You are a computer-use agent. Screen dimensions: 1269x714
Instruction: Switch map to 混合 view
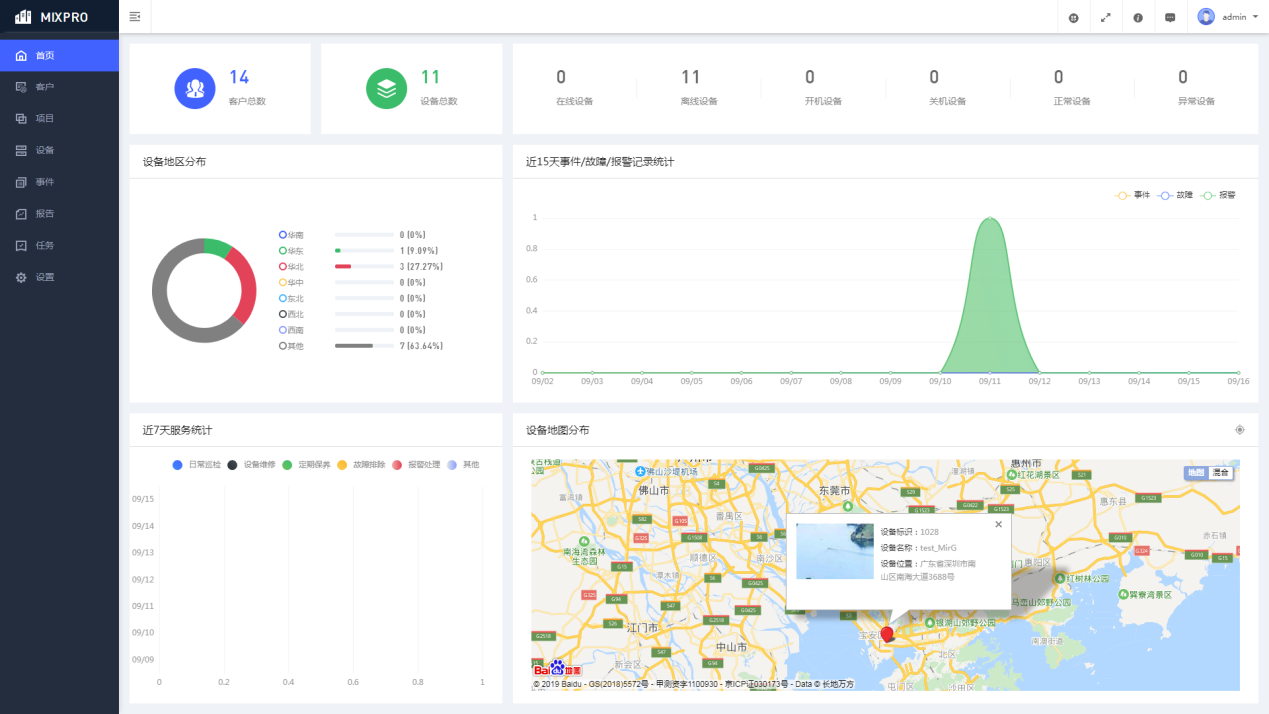click(x=1220, y=472)
